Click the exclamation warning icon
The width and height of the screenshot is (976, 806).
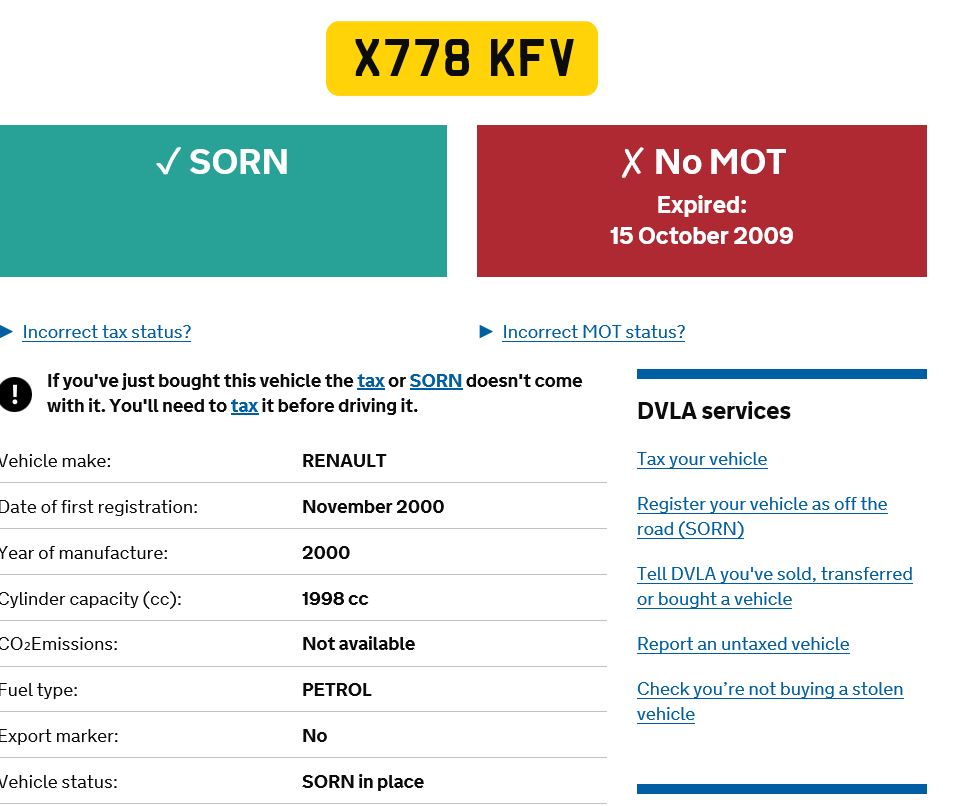(16, 394)
